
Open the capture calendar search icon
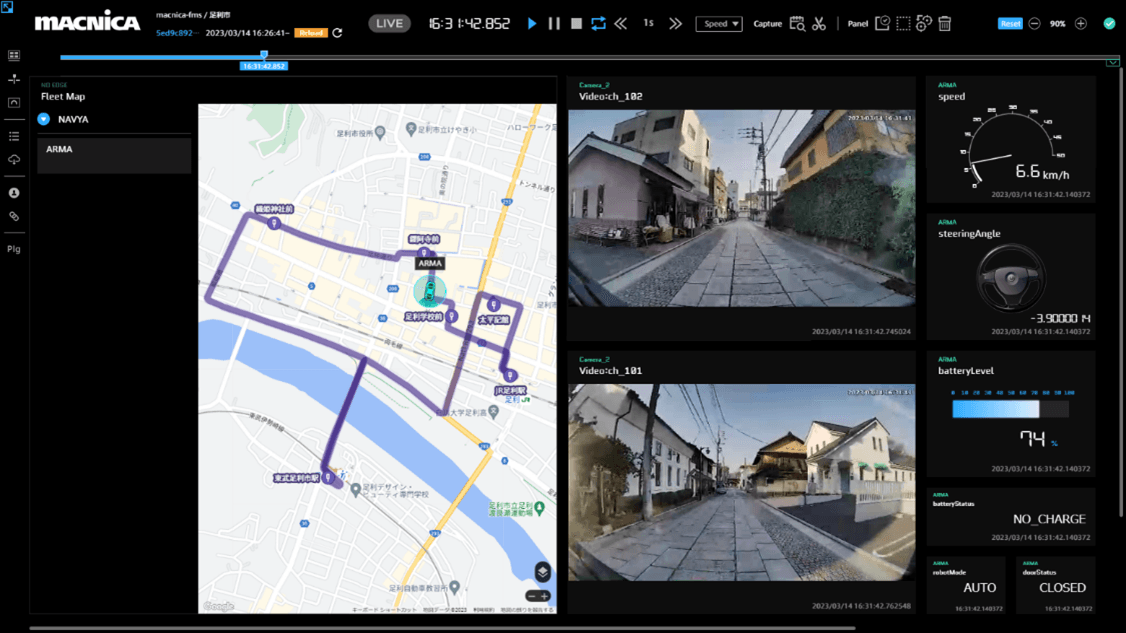click(x=797, y=23)
